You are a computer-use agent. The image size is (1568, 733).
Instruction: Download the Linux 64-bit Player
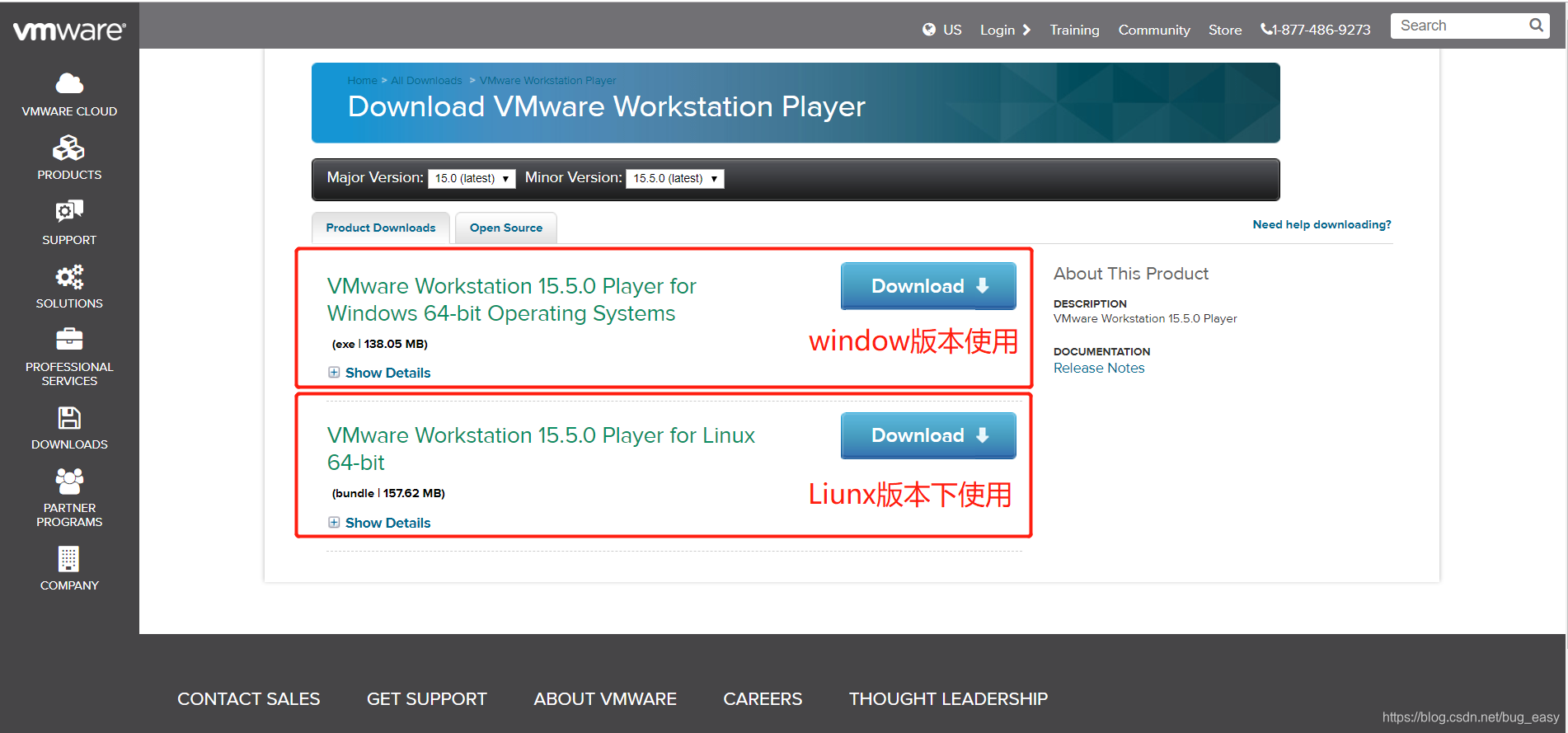coord(928,435)
